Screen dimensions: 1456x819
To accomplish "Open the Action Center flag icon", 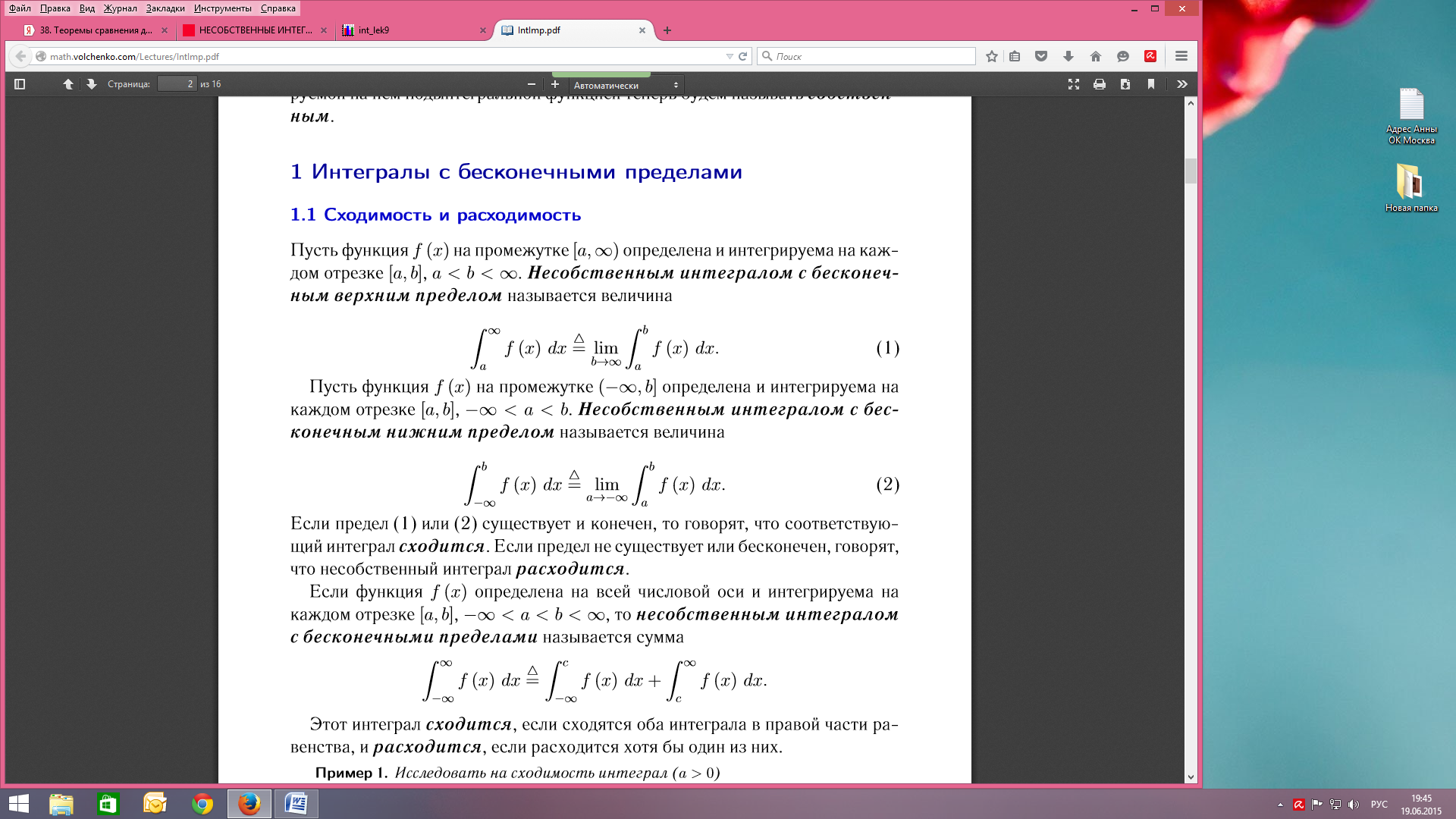I will (1317, 805).
